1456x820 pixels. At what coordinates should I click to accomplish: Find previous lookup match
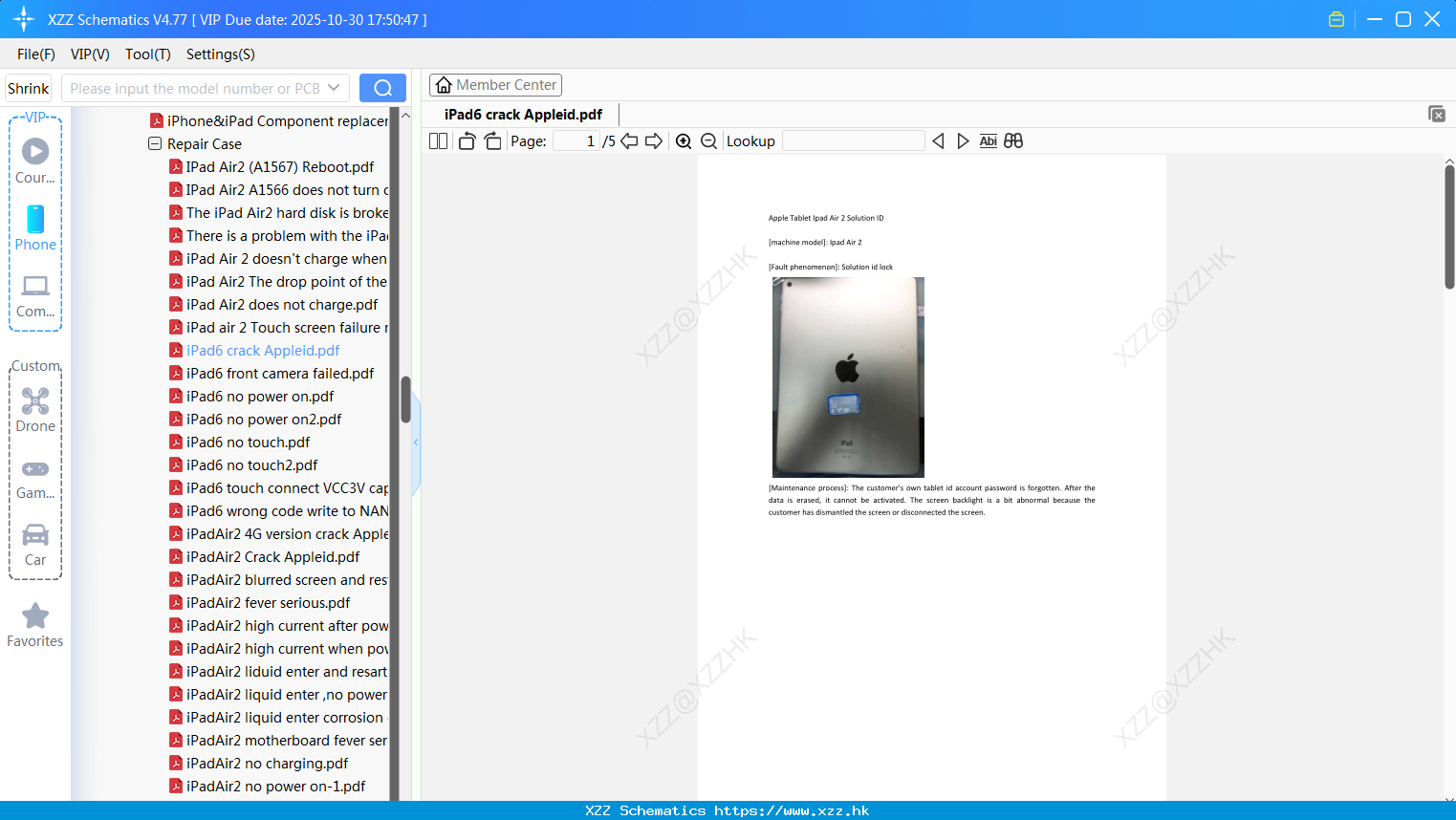(x=938, y=141)
